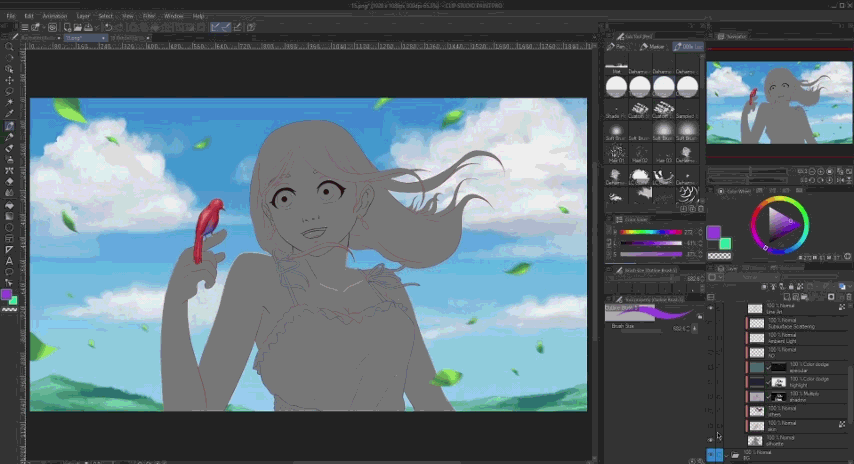Toggle visibility eye of the BG folder
Viewport: 854px width, 464px height.
point(712,454)
